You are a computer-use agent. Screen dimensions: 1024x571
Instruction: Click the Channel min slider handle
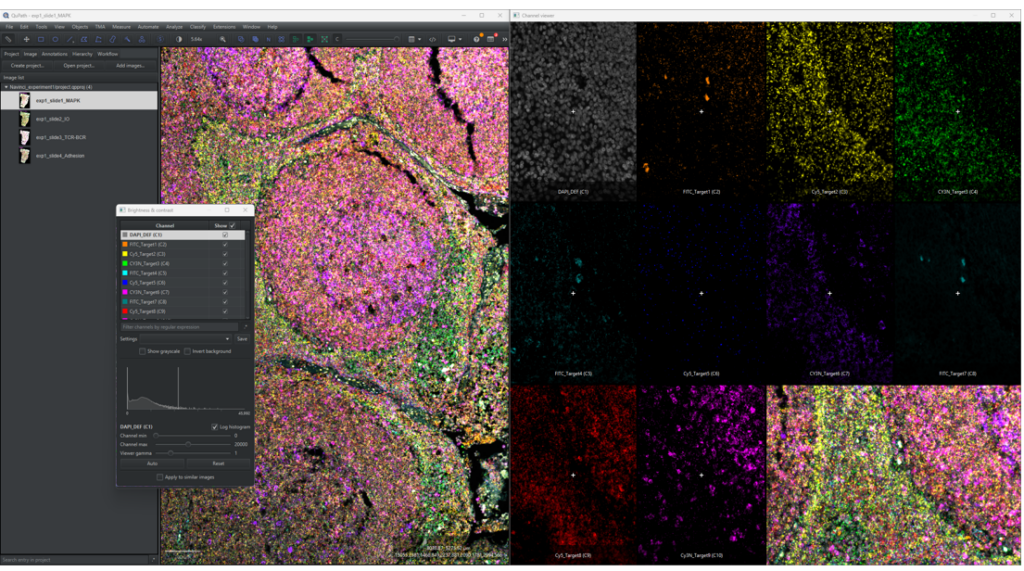[x=156, y=436]
